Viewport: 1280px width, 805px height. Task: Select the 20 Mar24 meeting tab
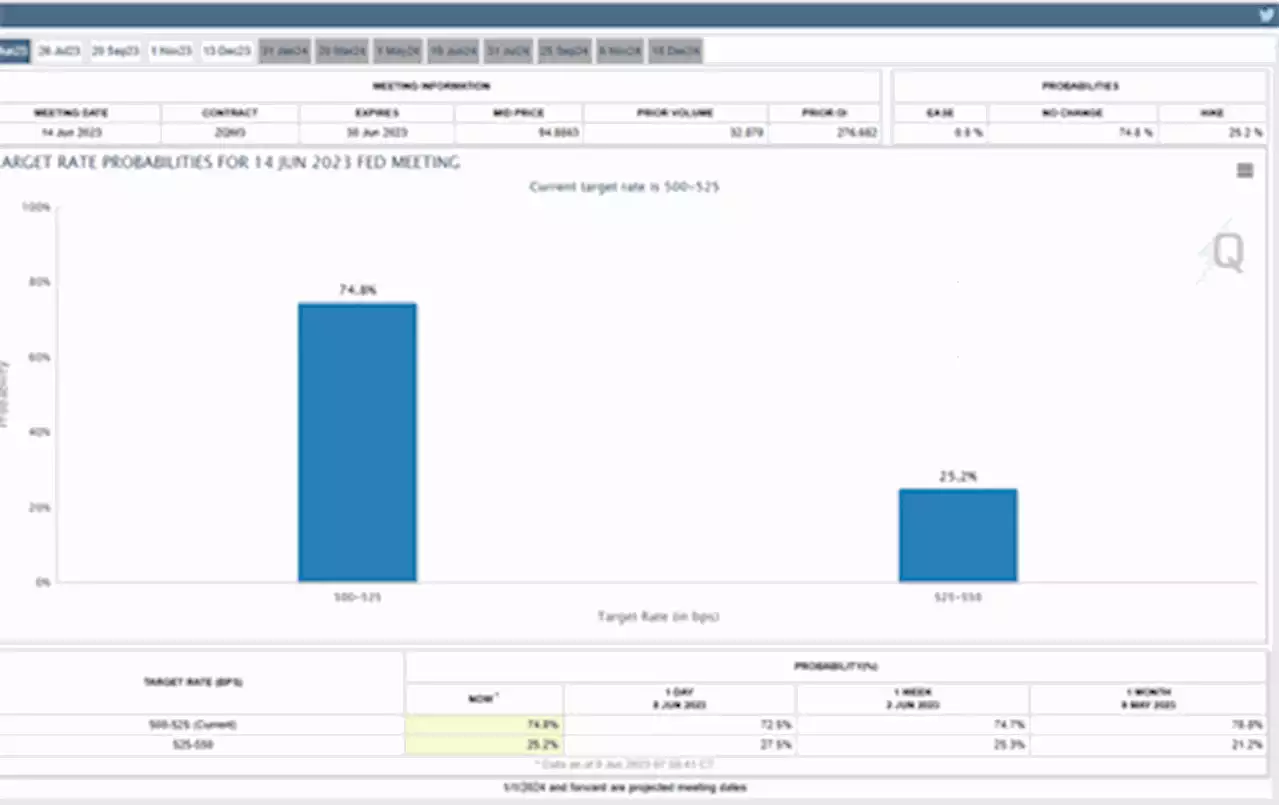click(x=343, y=51)
